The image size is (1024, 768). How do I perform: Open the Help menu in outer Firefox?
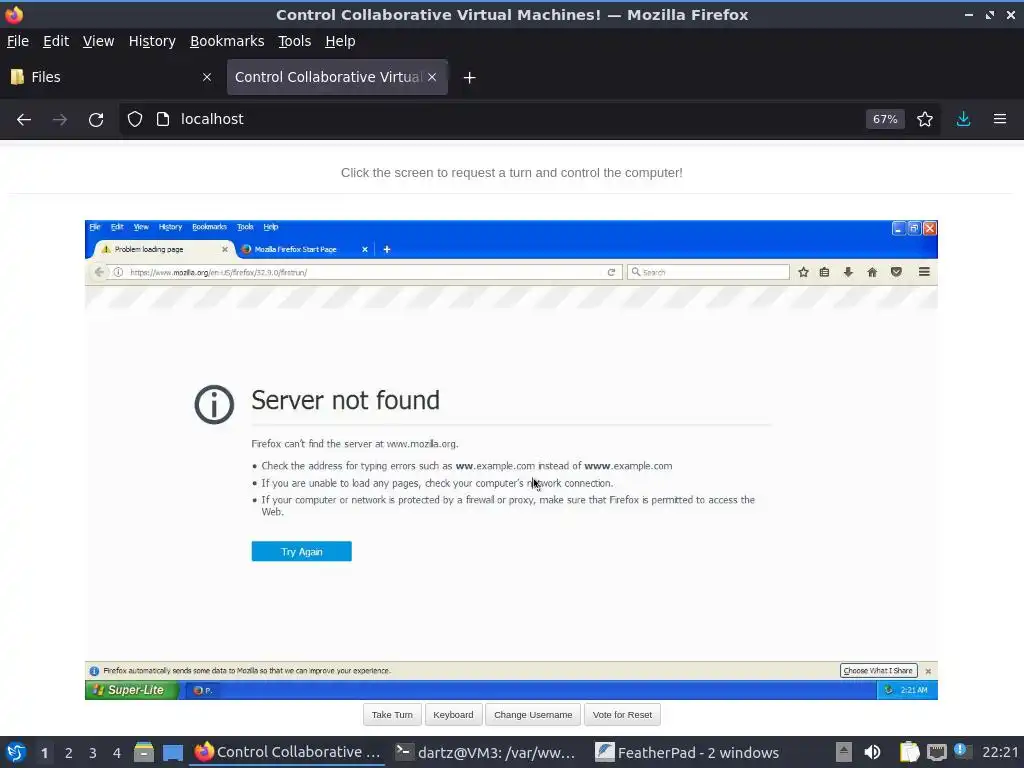click(340, 41)
